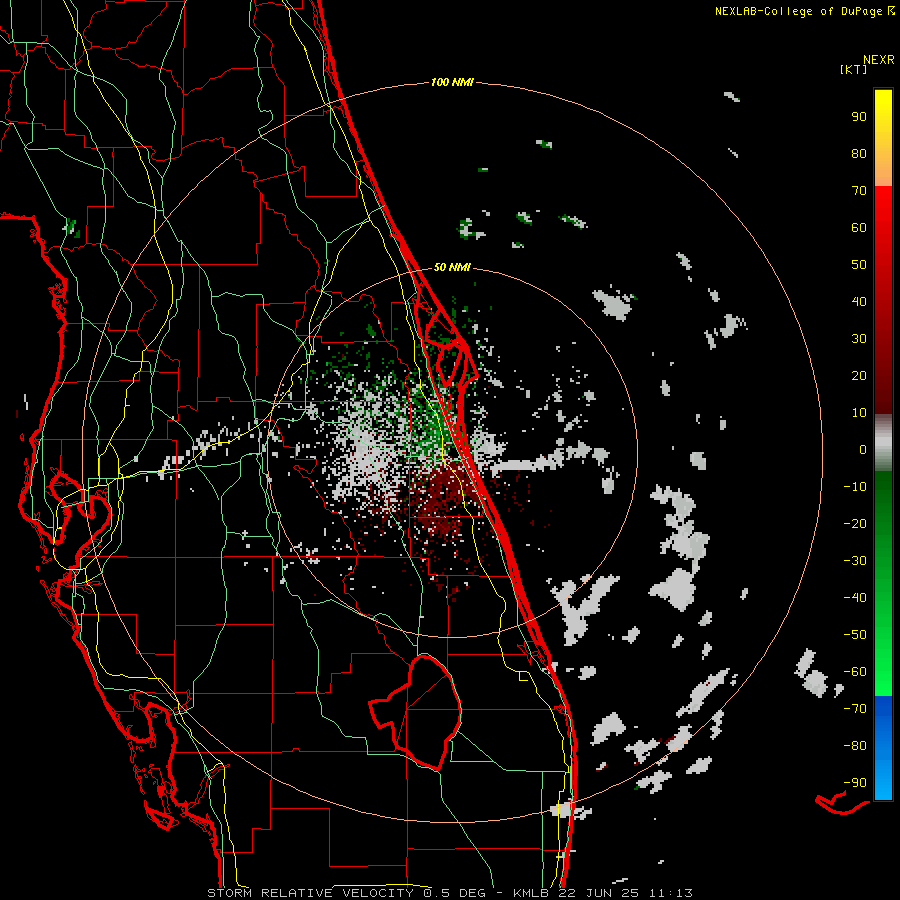Click "0.5 DEG" elevation in the caption
The width and height of the screenshot is (900, 900).
pos(455,893)
